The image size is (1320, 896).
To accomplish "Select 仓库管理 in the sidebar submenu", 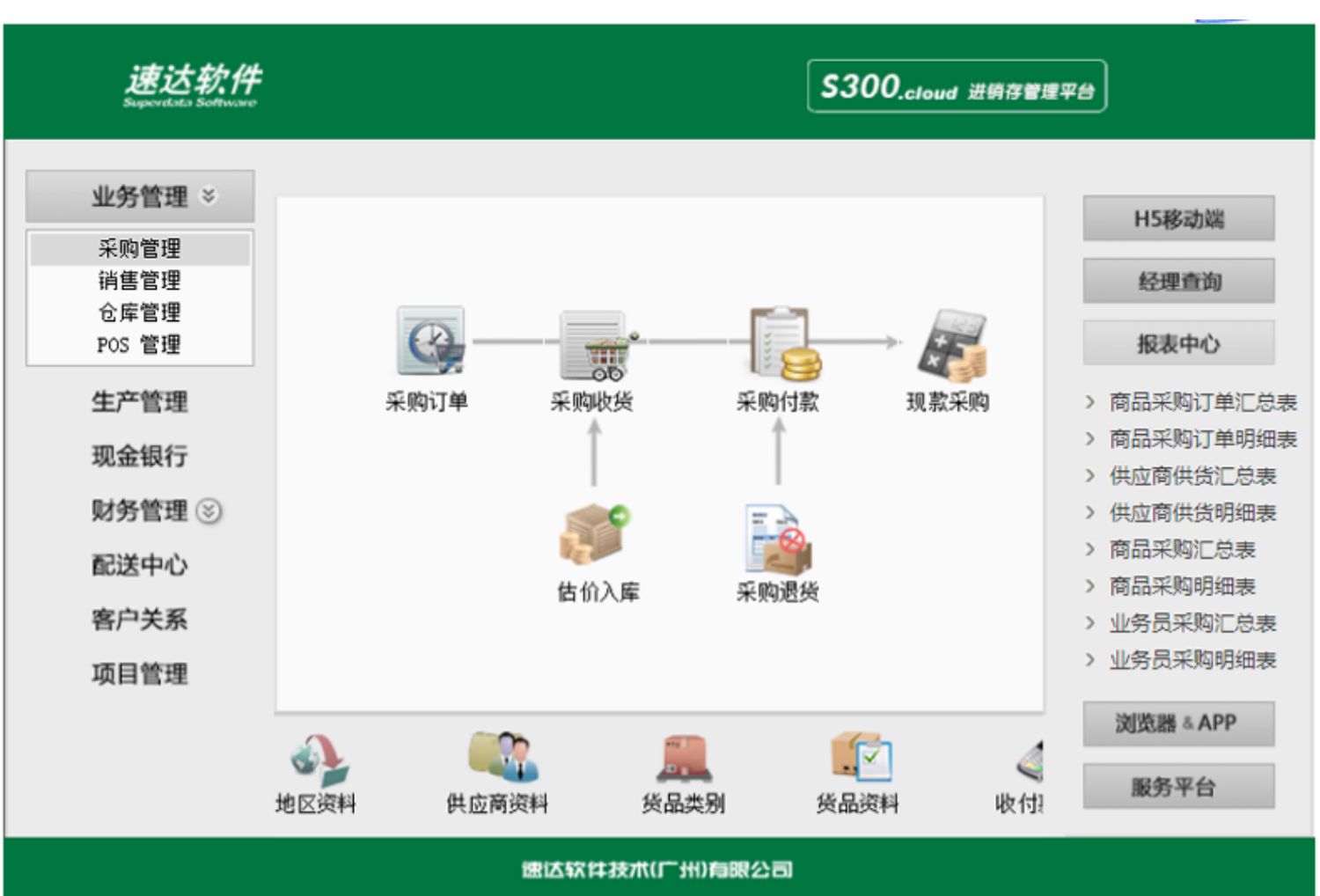I will pos(140,312).
